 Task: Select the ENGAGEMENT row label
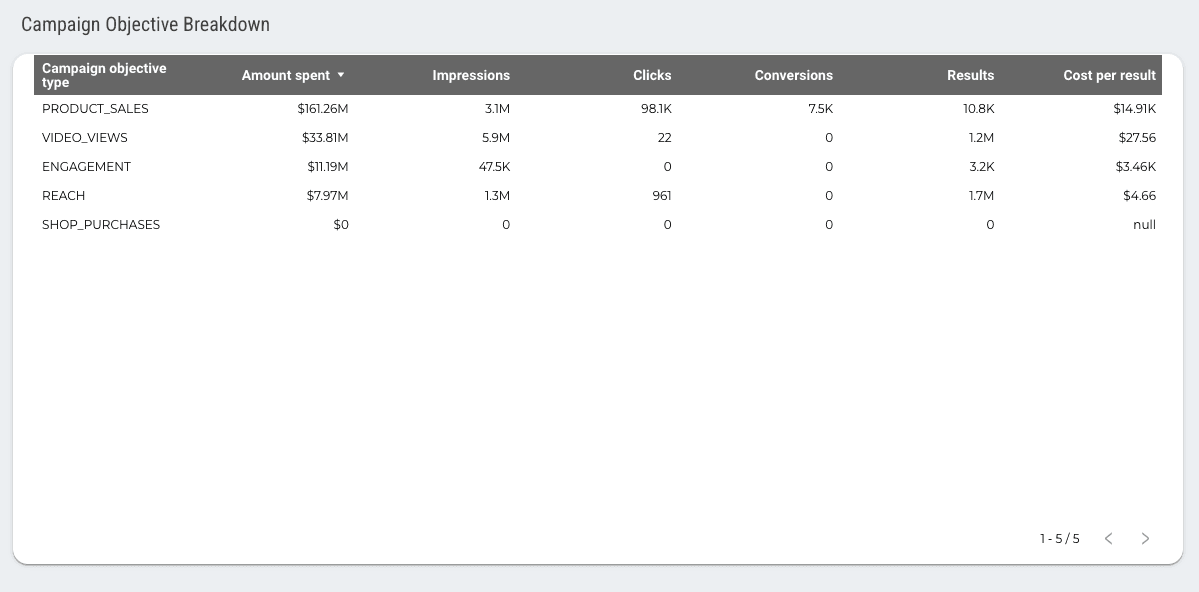click(86, 167)
